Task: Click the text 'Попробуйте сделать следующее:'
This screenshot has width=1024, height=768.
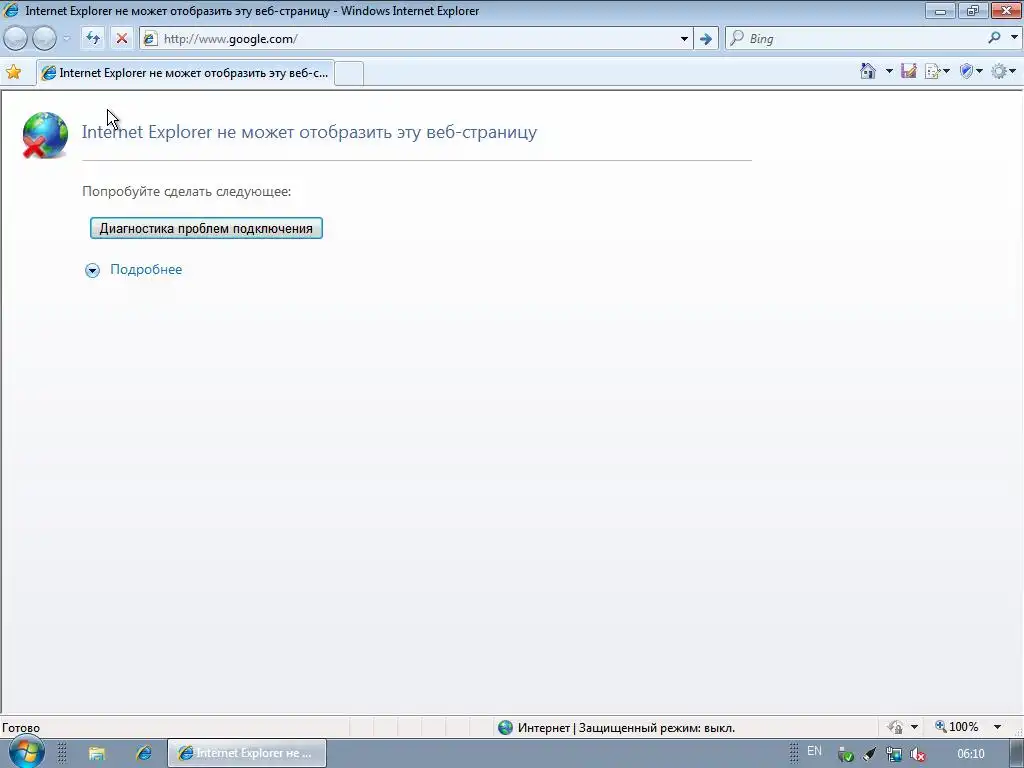Action: click(187, 191)
